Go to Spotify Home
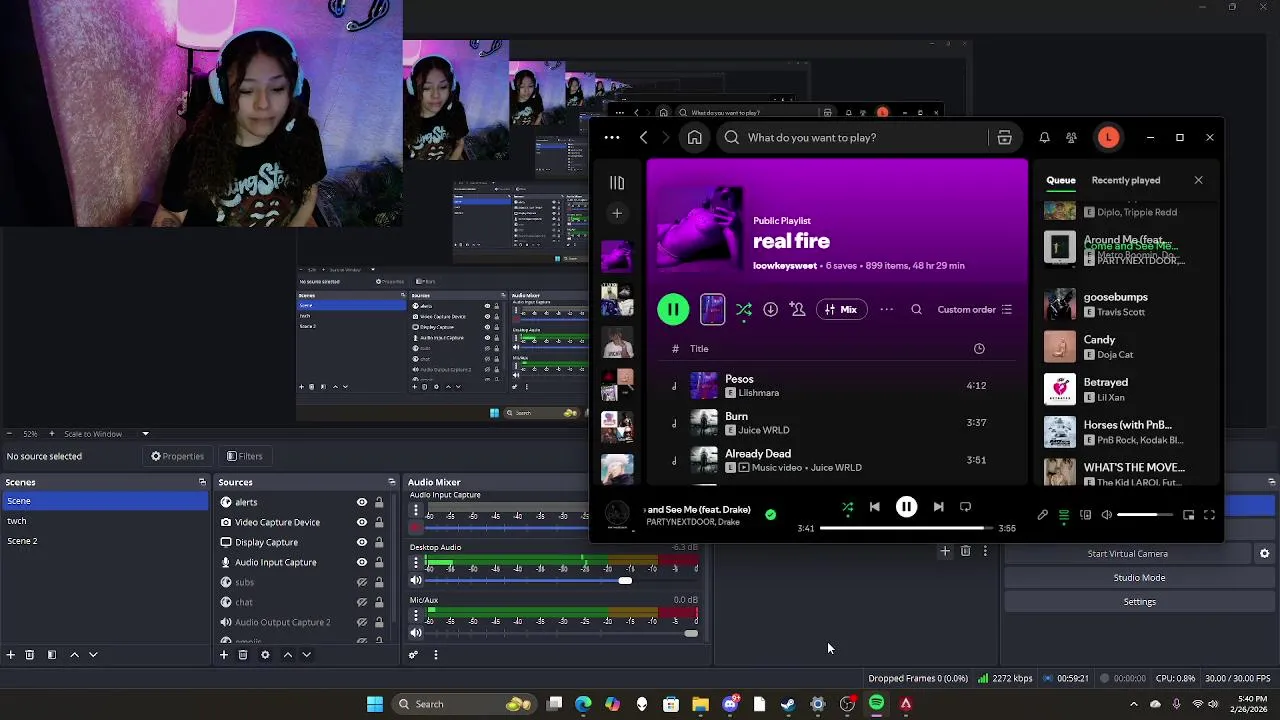The image size is (1280, 720). pyautogui.click(x=695, y=138)
